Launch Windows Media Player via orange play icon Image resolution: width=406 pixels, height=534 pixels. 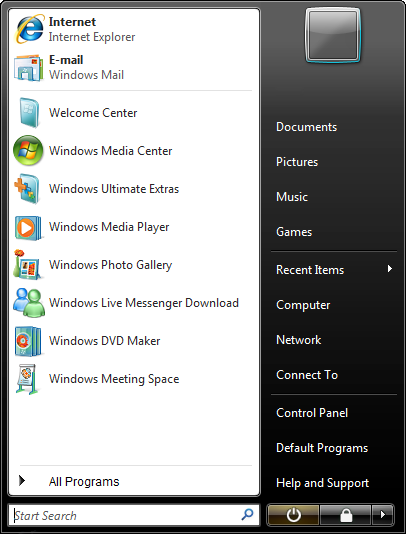28,227
